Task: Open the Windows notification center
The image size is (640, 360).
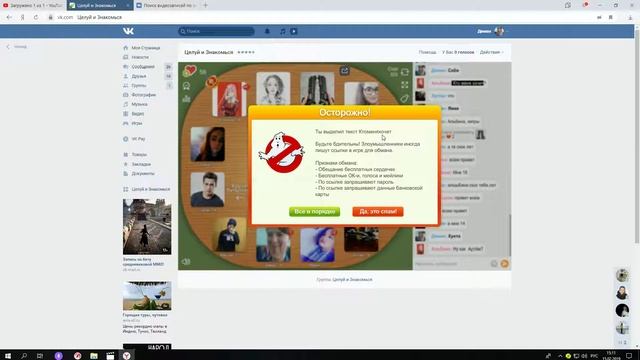Action: coord(629,356)
